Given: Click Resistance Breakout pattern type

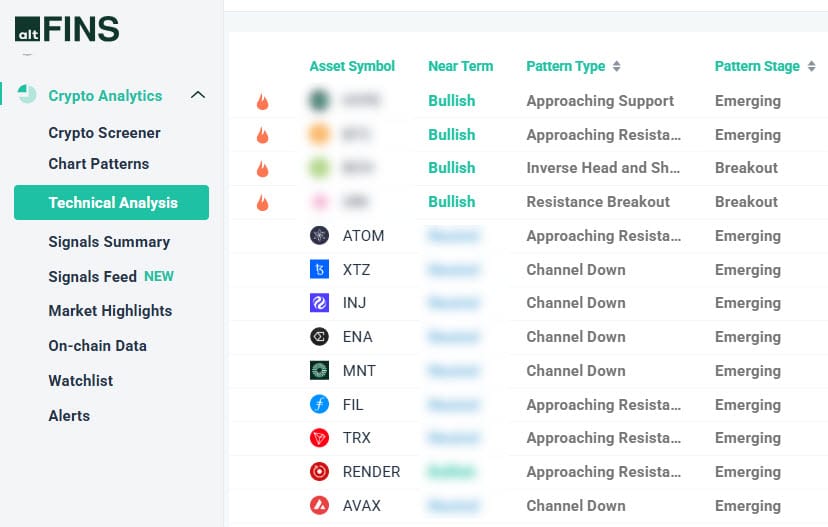Looking at the screenshot, I should click(x=598, y=202).
